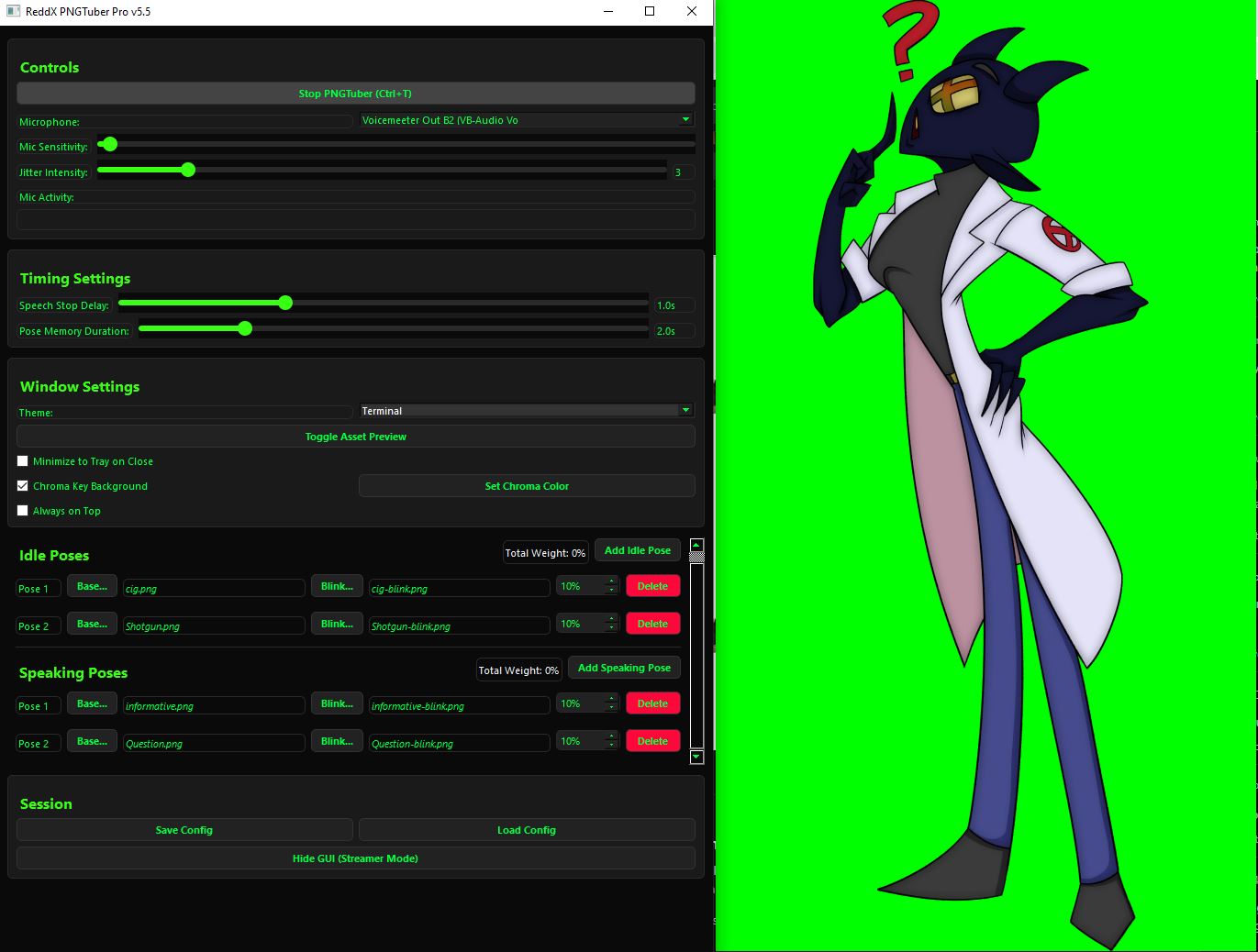
Task: Close the ReddX PNGTuber Pro window
Action: tap(692, 11)
